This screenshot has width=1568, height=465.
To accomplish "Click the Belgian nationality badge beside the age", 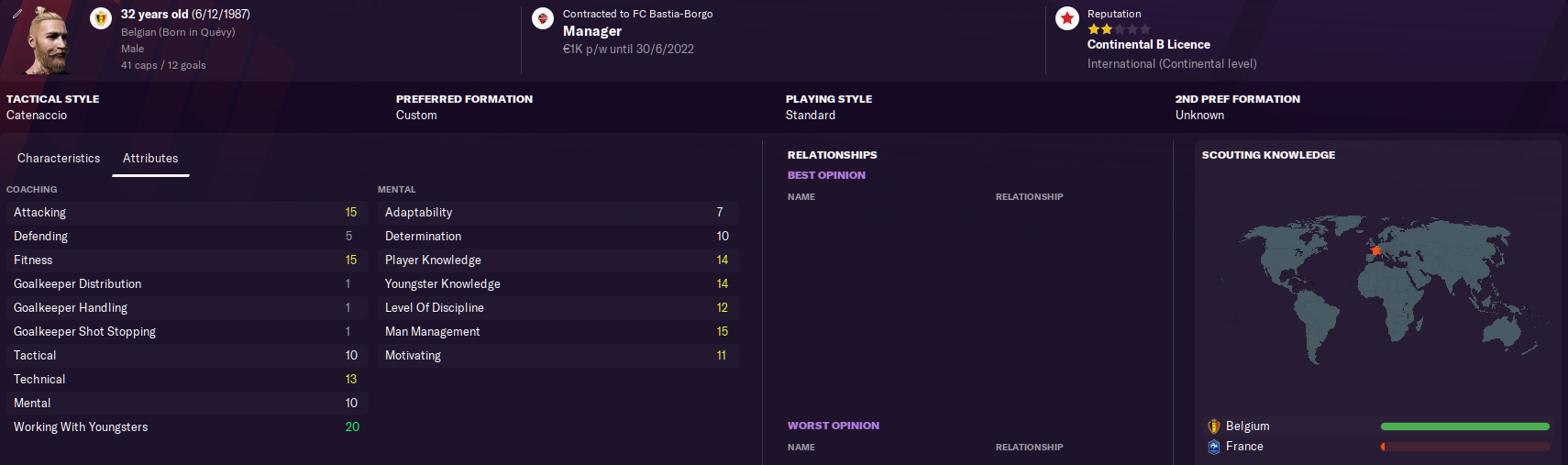I will point(101,17).
